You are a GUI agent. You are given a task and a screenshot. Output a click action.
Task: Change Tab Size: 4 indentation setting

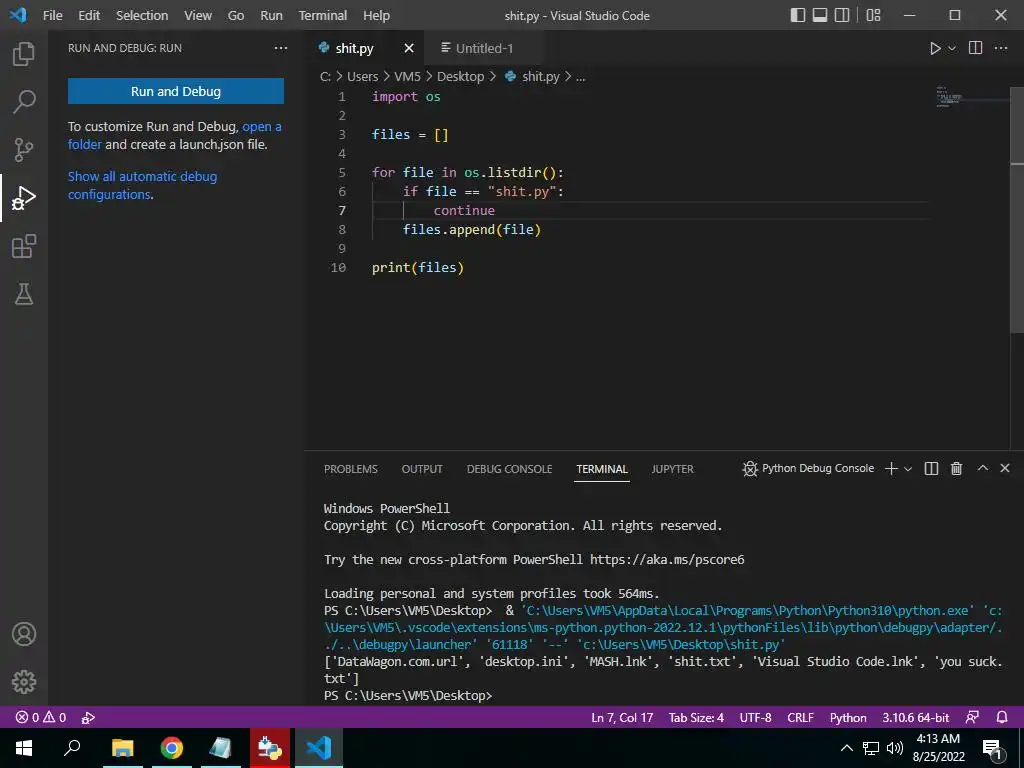[696, 717]
